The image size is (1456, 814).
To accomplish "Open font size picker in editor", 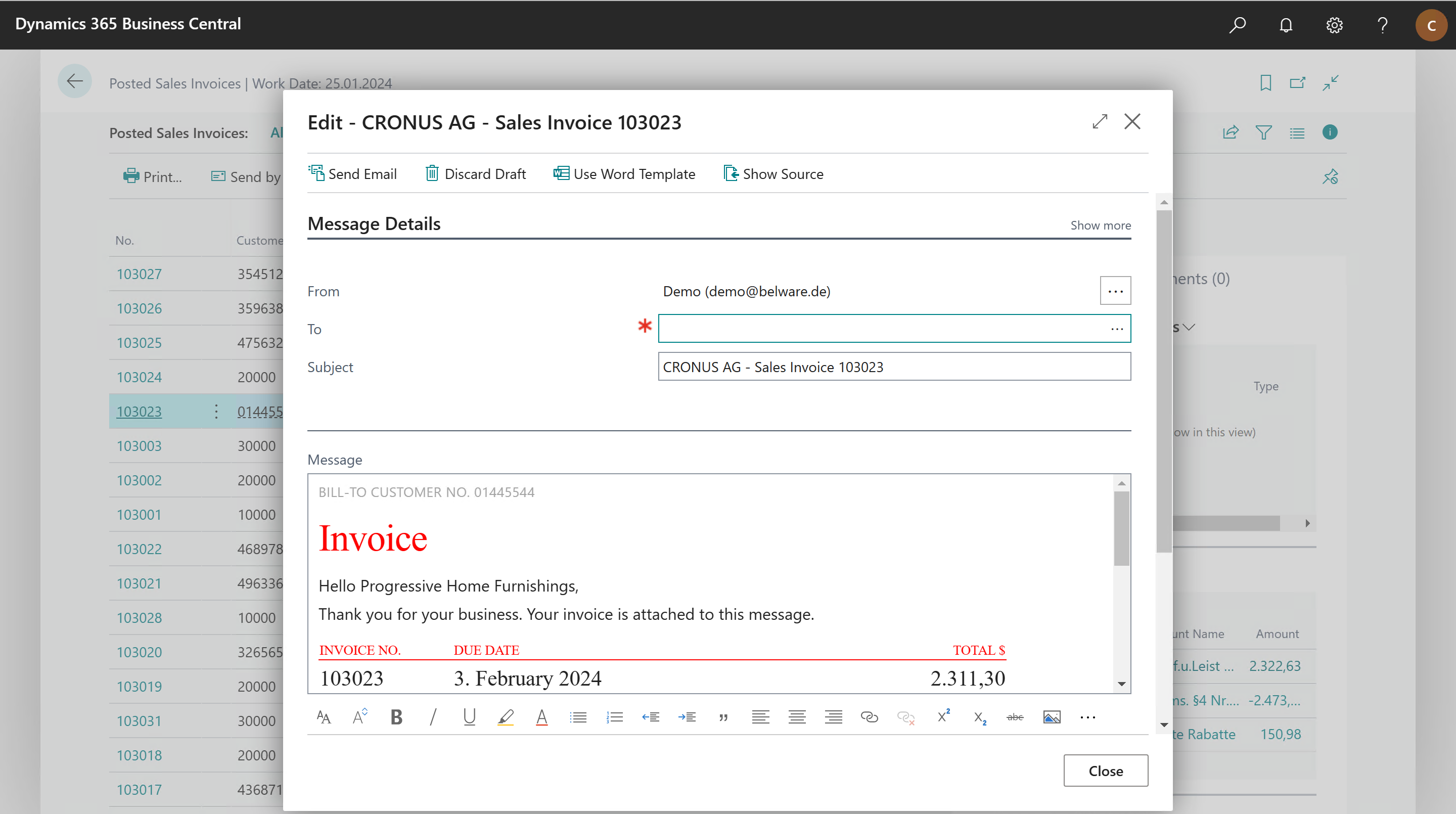I will coord(324,717).
